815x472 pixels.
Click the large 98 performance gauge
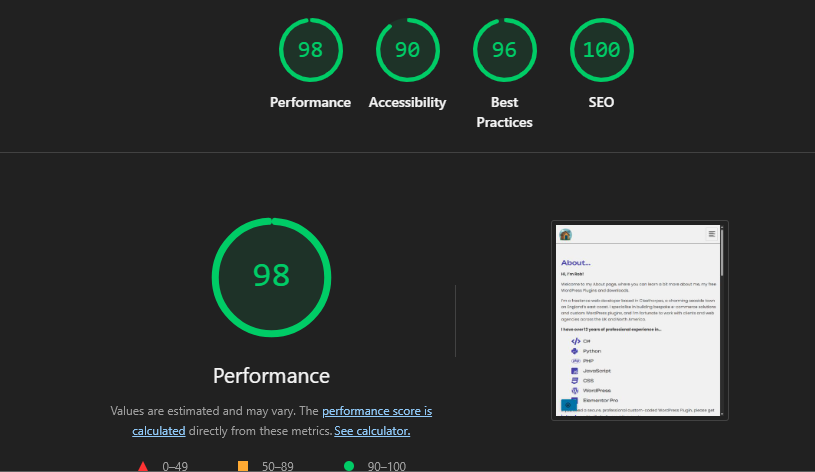click(271, 277)
